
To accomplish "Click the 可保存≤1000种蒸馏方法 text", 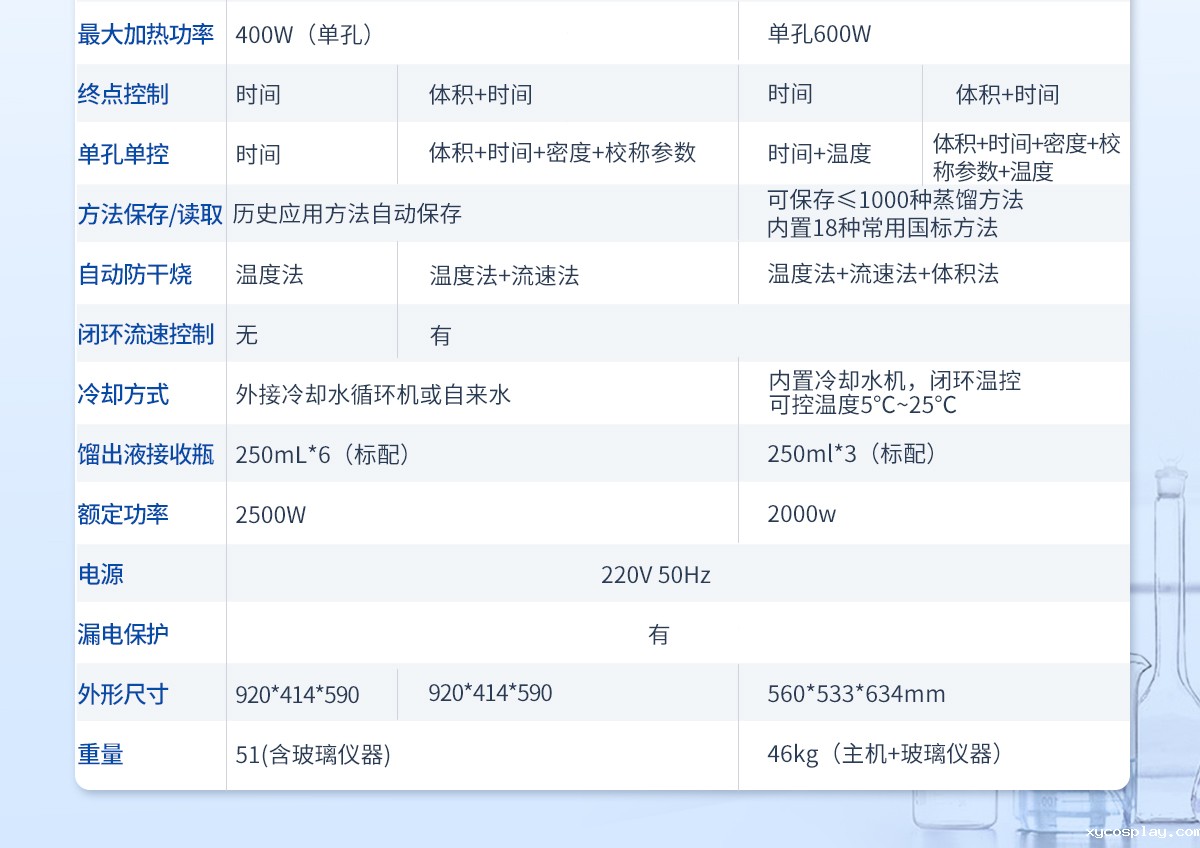I will (895, 200).
